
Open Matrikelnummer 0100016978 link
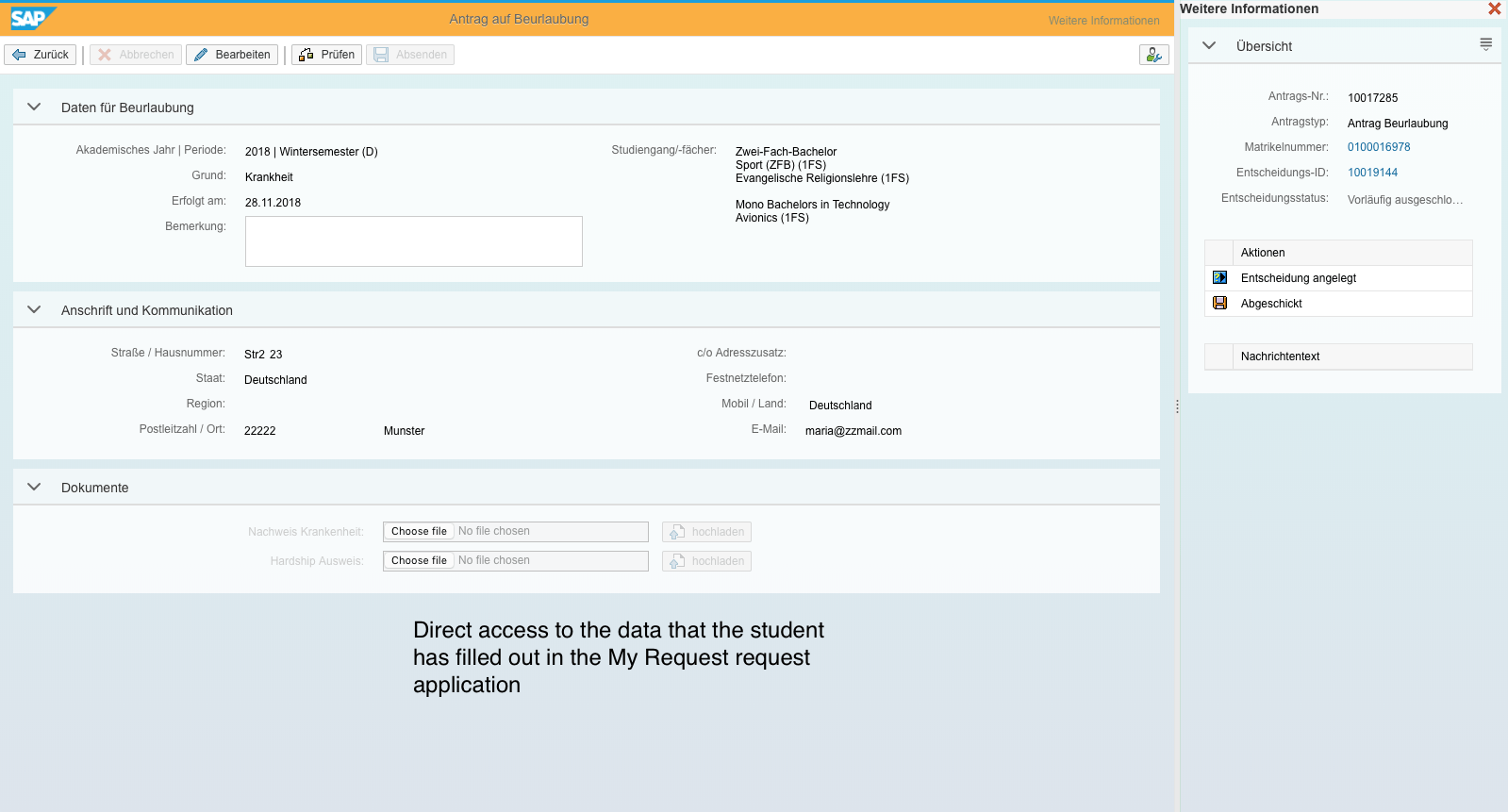(x=1378, y=147)
